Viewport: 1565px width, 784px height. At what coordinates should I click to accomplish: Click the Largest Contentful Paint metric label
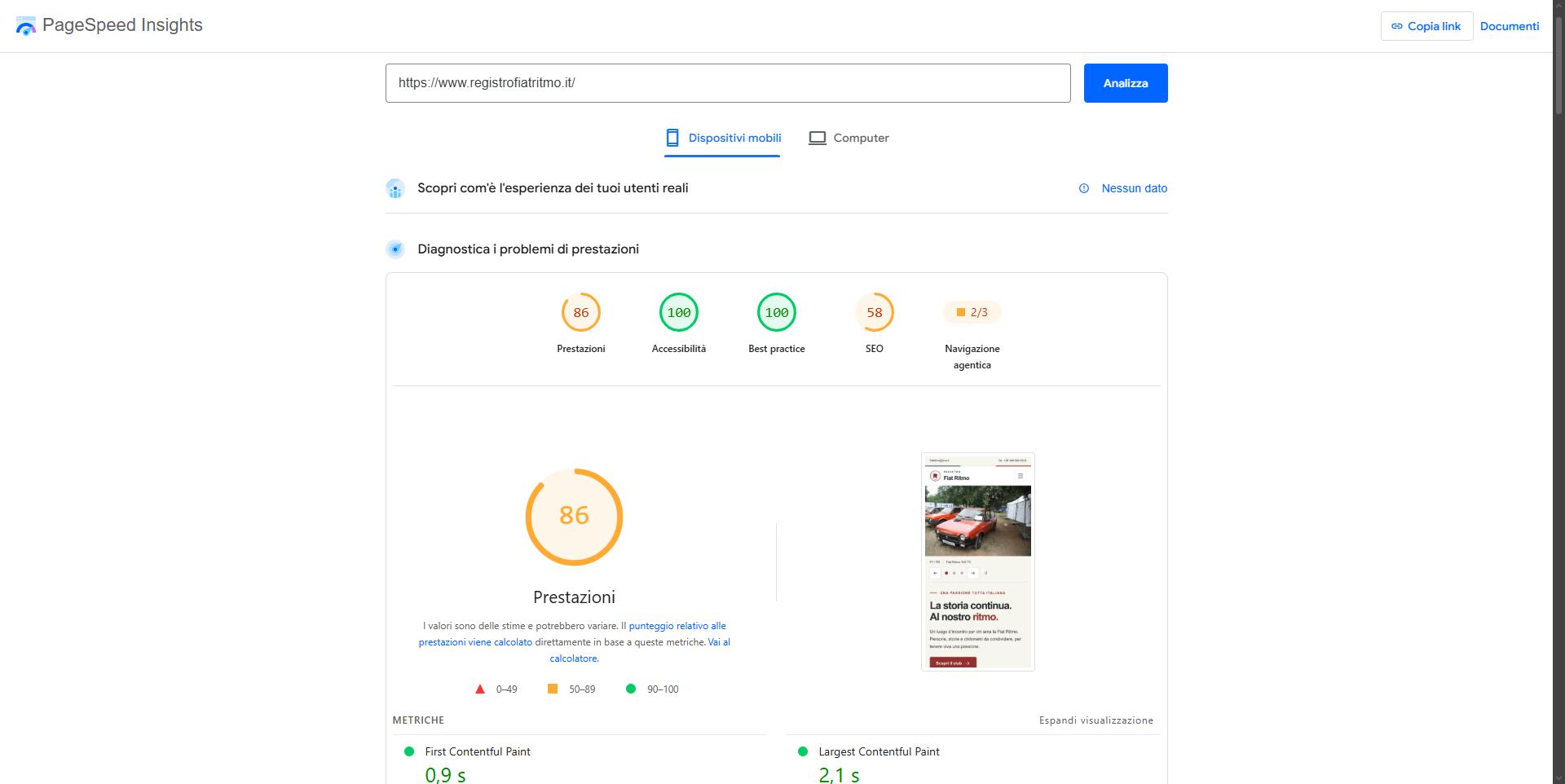click(879, 751)
